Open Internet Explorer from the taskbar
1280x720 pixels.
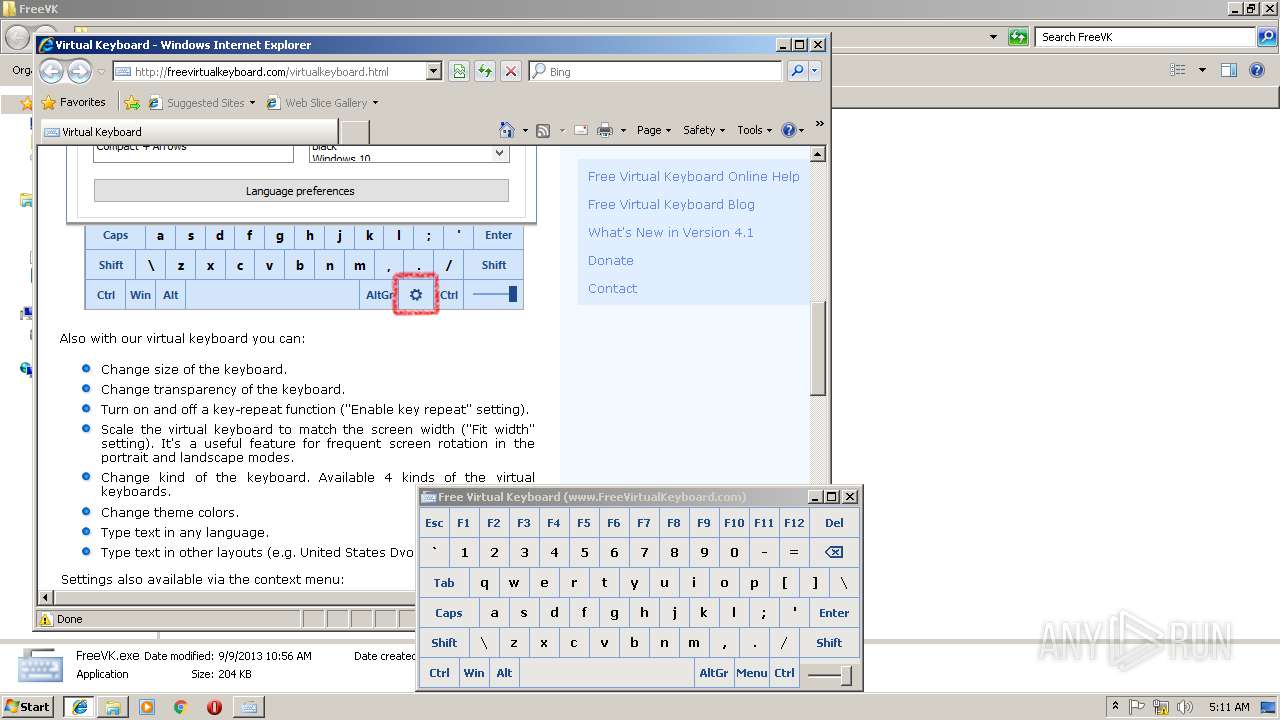[x=79, y=707]
